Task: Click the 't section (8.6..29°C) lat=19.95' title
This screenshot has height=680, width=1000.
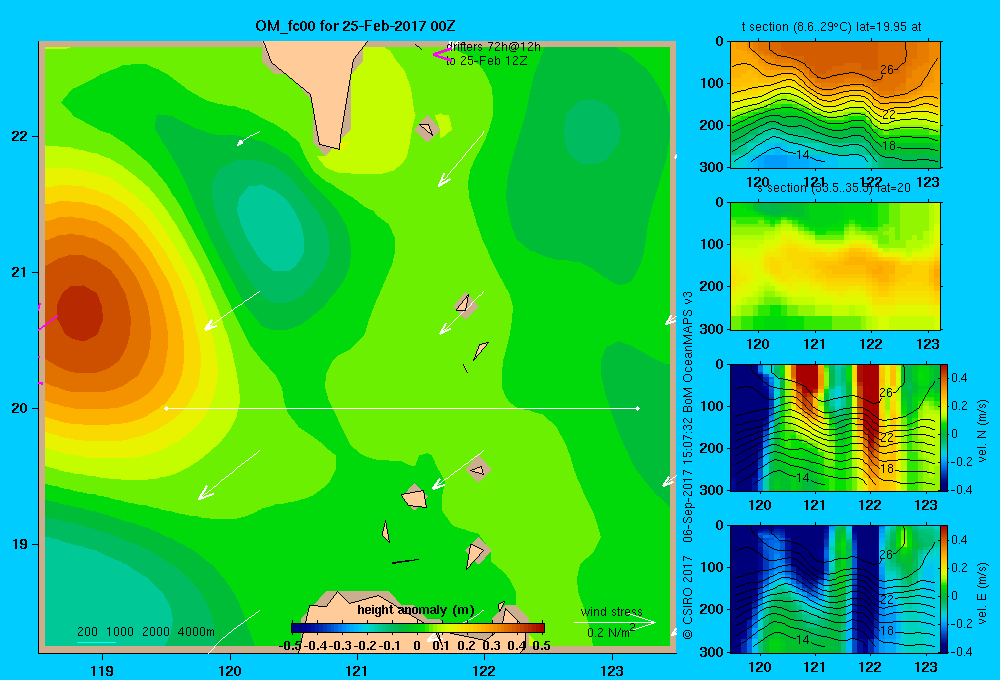Action: [831, 27]
